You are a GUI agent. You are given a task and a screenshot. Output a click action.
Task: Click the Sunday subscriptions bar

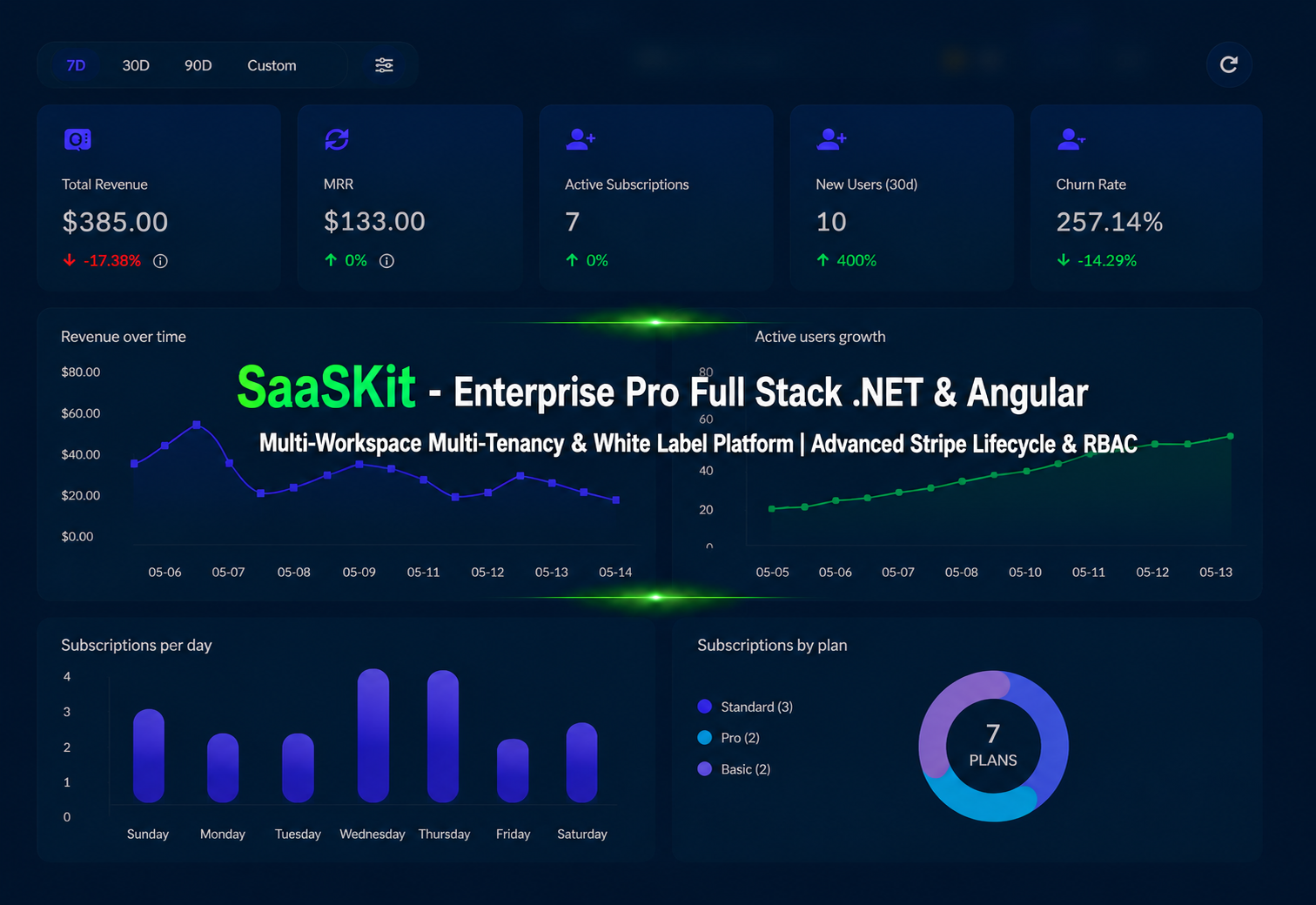149,755
